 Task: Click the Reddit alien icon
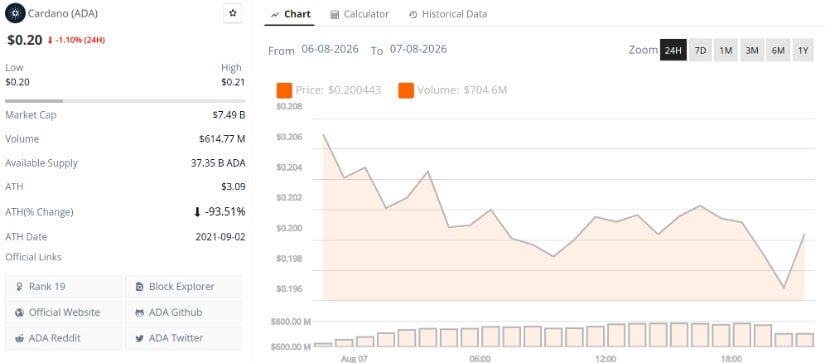[20, 338]
